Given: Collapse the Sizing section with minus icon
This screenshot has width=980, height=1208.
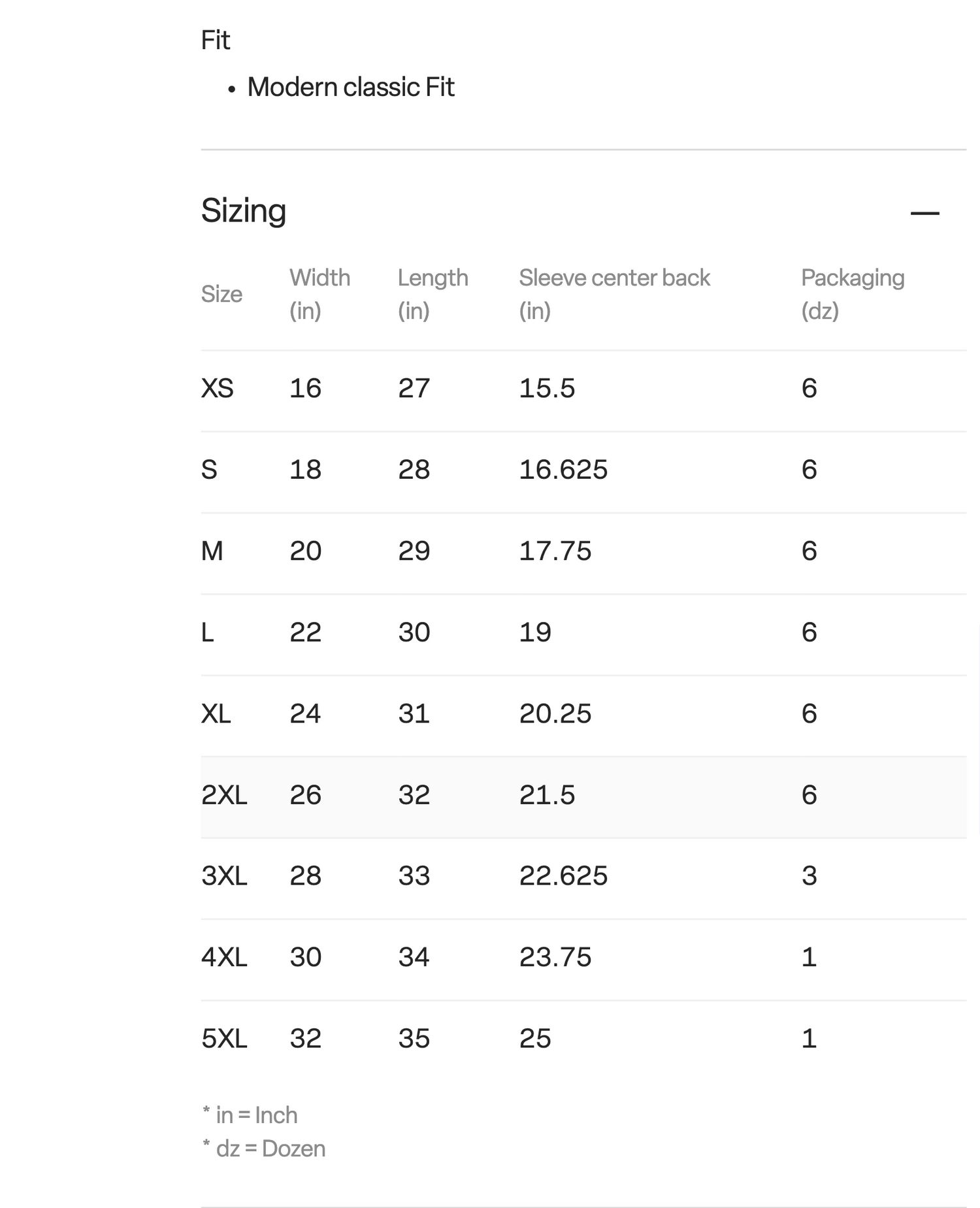Looking at the screenshot, I should pos(924,213).
